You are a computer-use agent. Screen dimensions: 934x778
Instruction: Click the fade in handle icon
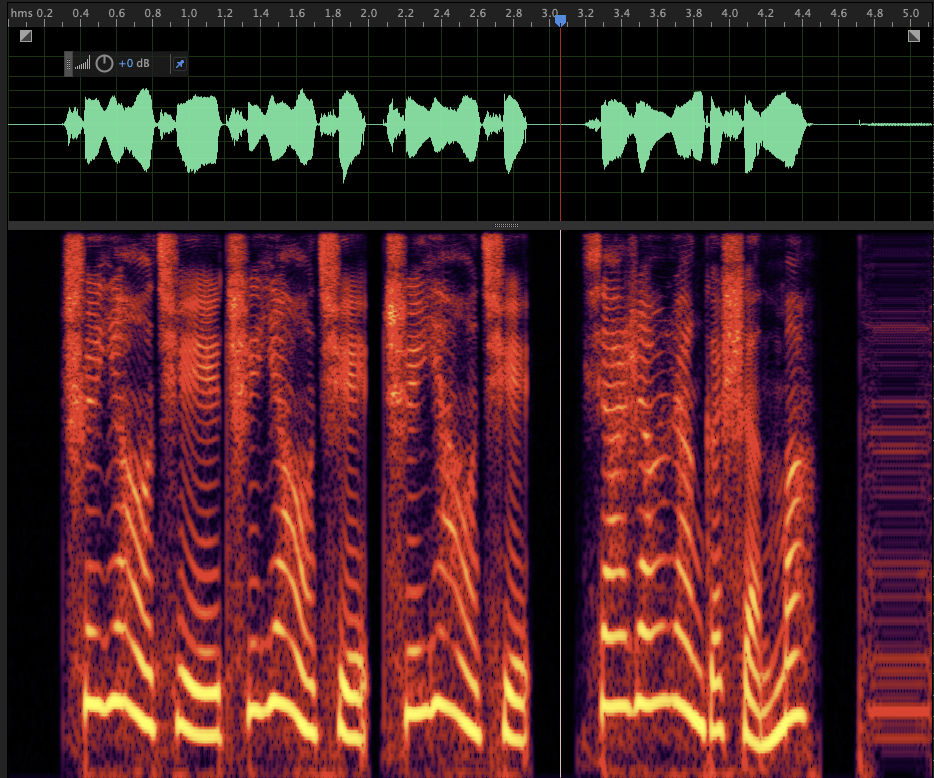coord(26,36)
